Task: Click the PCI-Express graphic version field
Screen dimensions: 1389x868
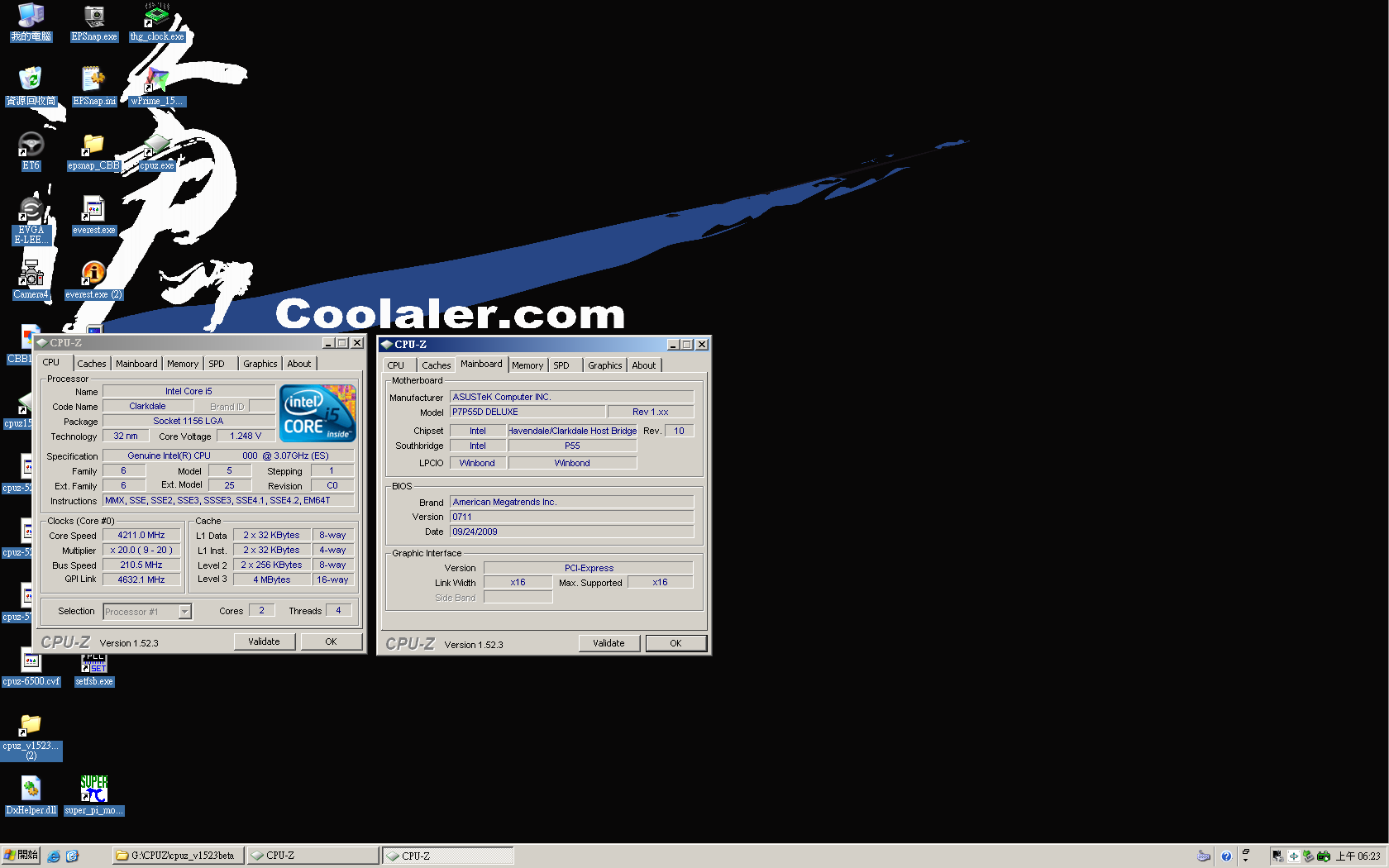Action: pos(589,569)
